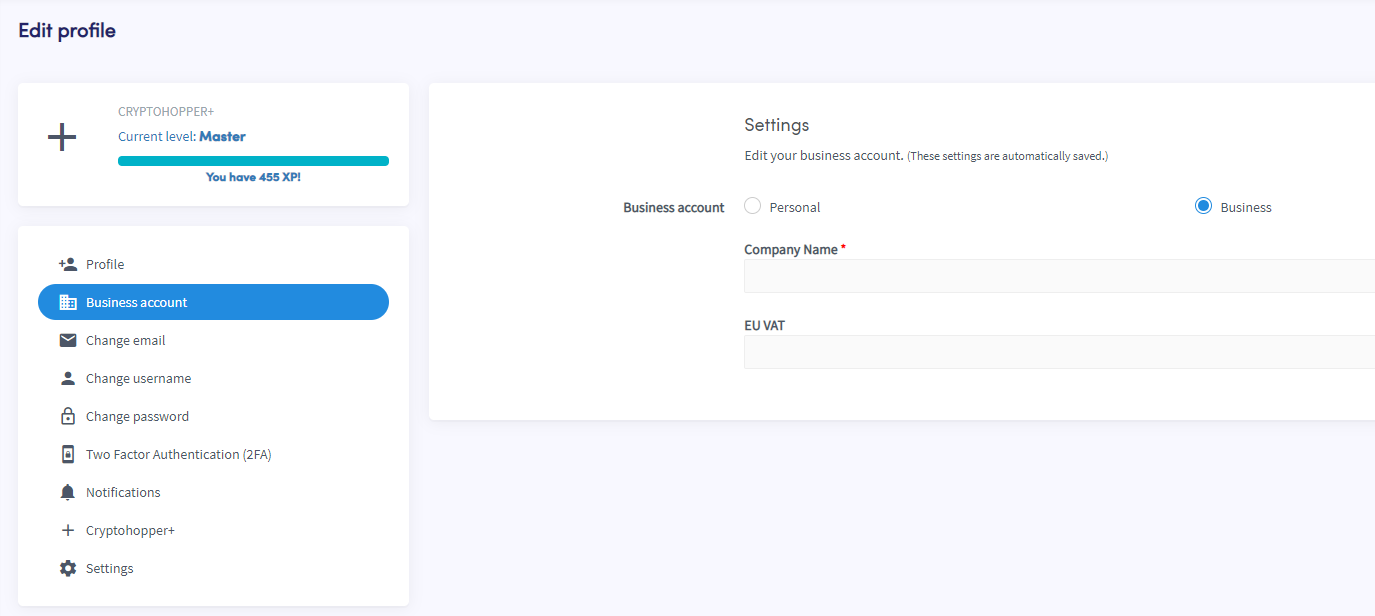The image size is (1375, 616).
Task: Open the Profile menu item
Action: [213, 264]
